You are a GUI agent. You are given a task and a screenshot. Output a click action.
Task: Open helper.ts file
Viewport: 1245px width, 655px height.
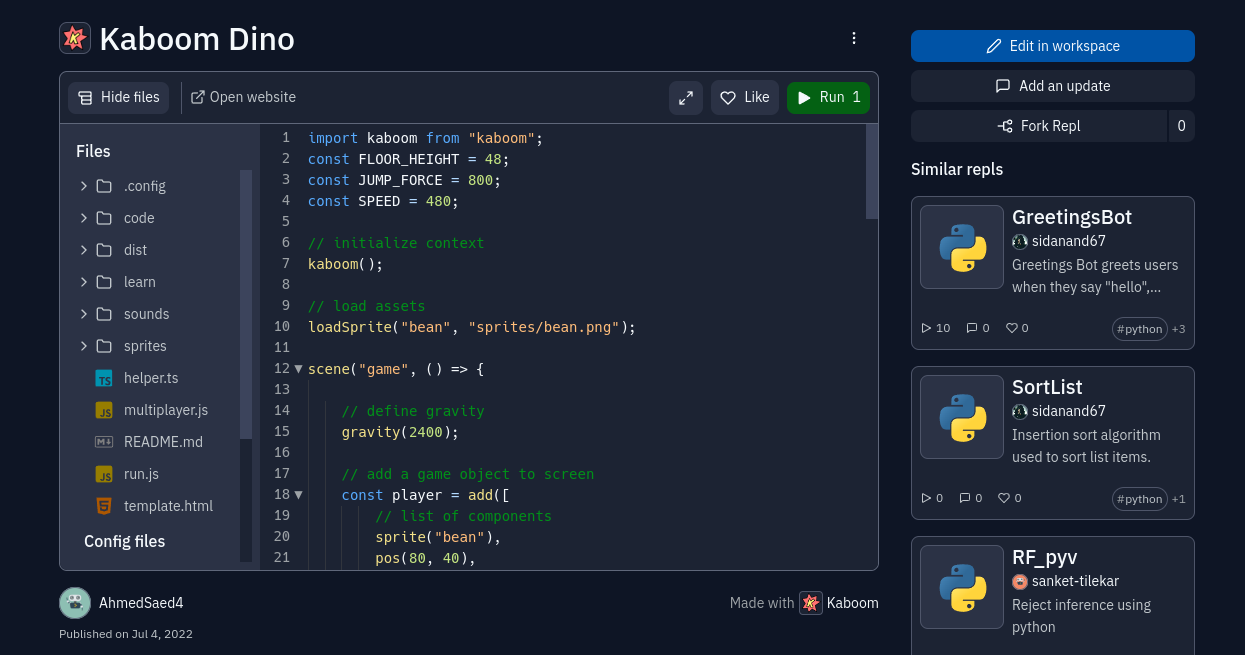pyautogui.click(x=151, y=378)
